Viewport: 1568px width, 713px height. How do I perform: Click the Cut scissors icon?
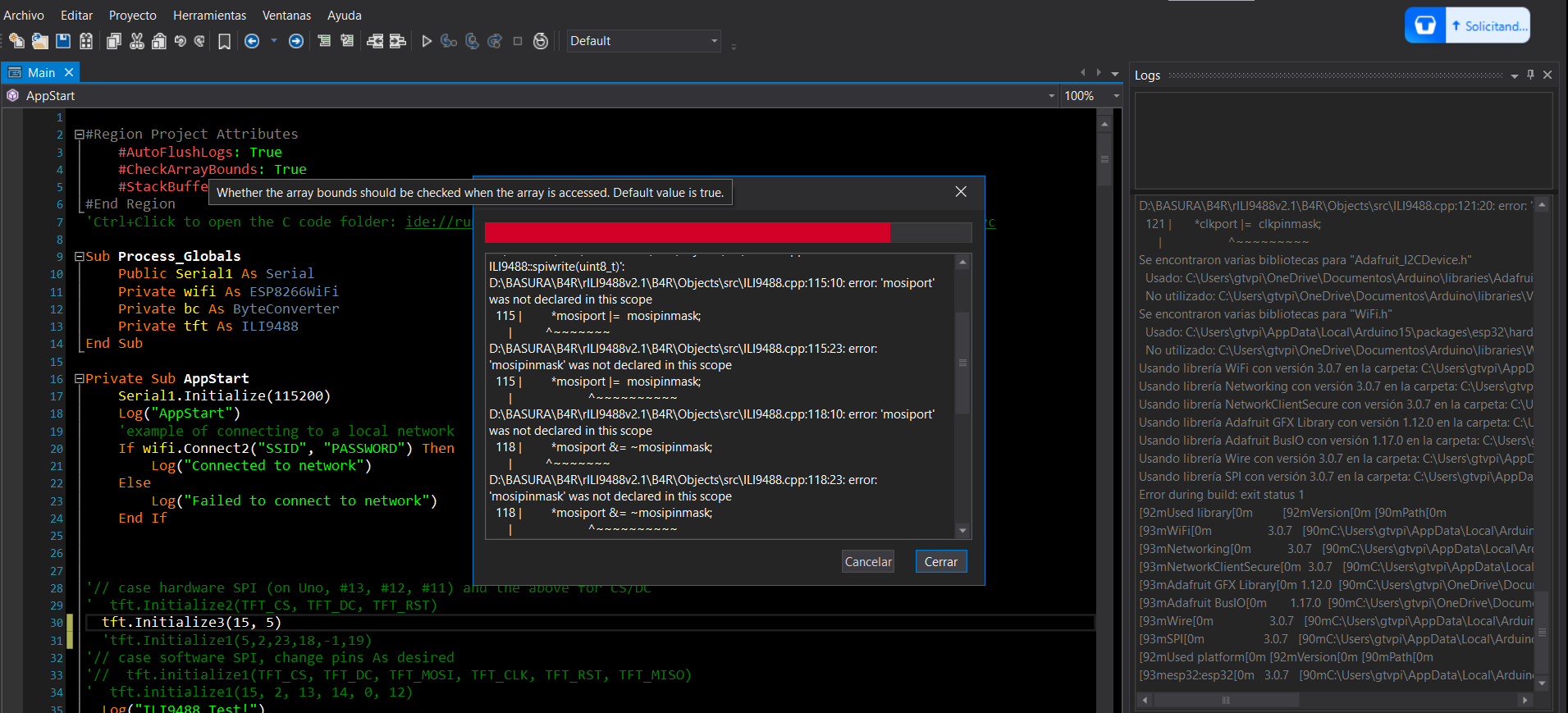tap(137, 41)
